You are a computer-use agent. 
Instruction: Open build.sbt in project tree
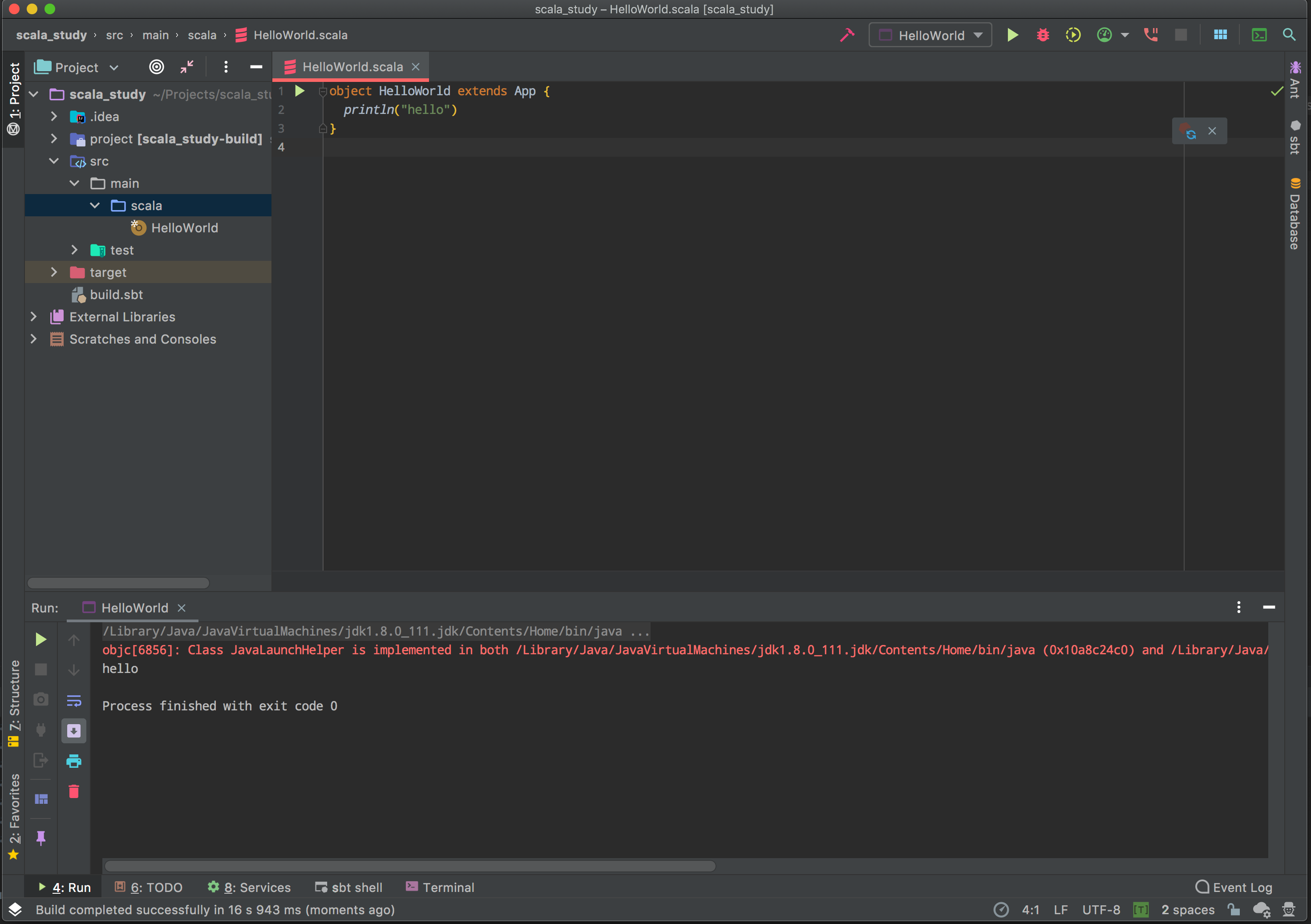tap(116, 295)
